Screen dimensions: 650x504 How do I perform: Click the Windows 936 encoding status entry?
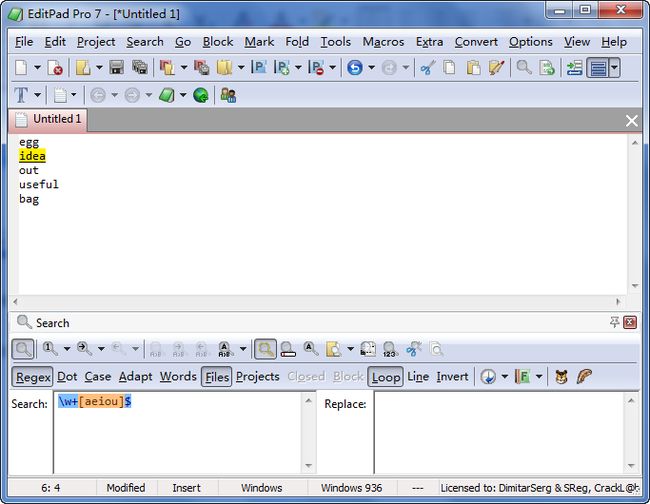(352, 488)
